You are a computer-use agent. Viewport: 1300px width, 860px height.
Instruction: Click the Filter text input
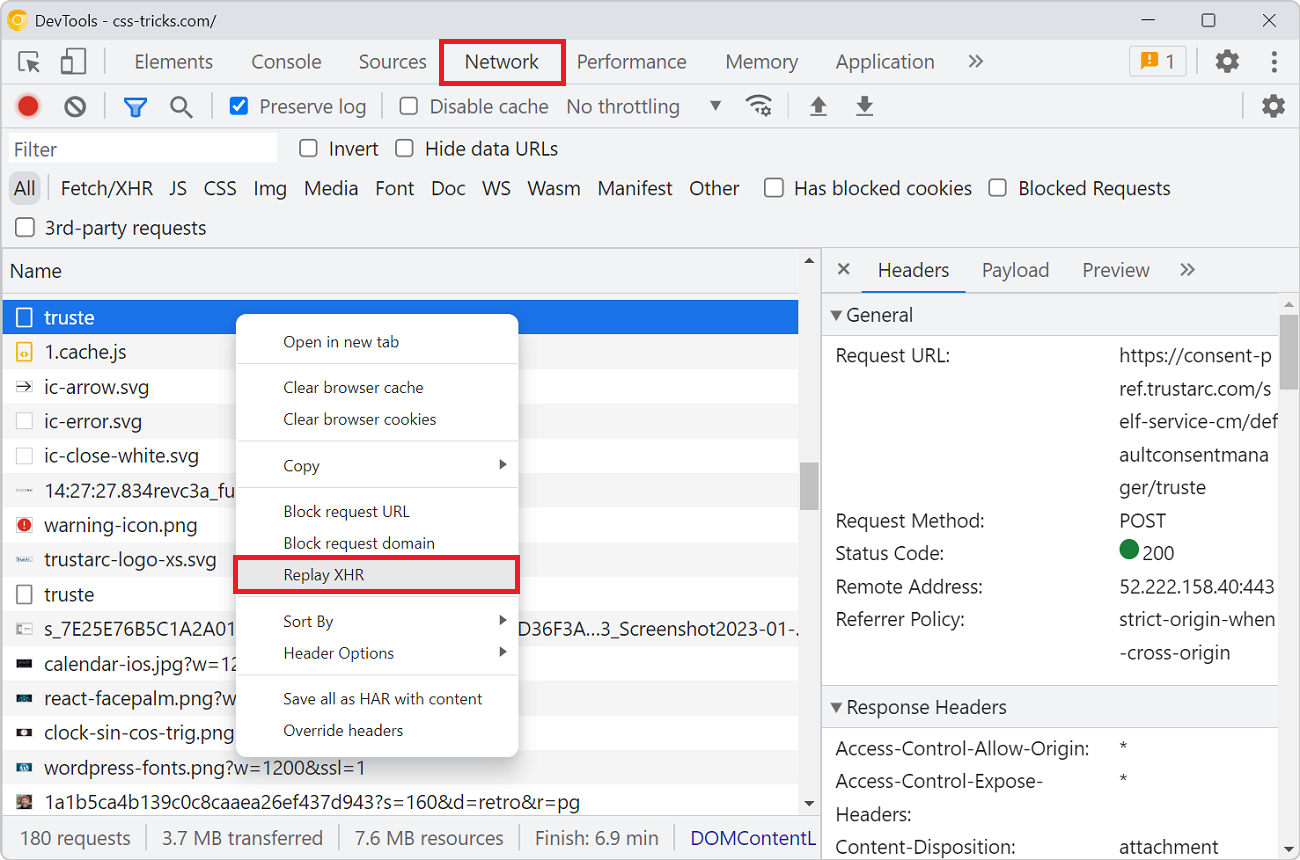click(x=143, y=149)
